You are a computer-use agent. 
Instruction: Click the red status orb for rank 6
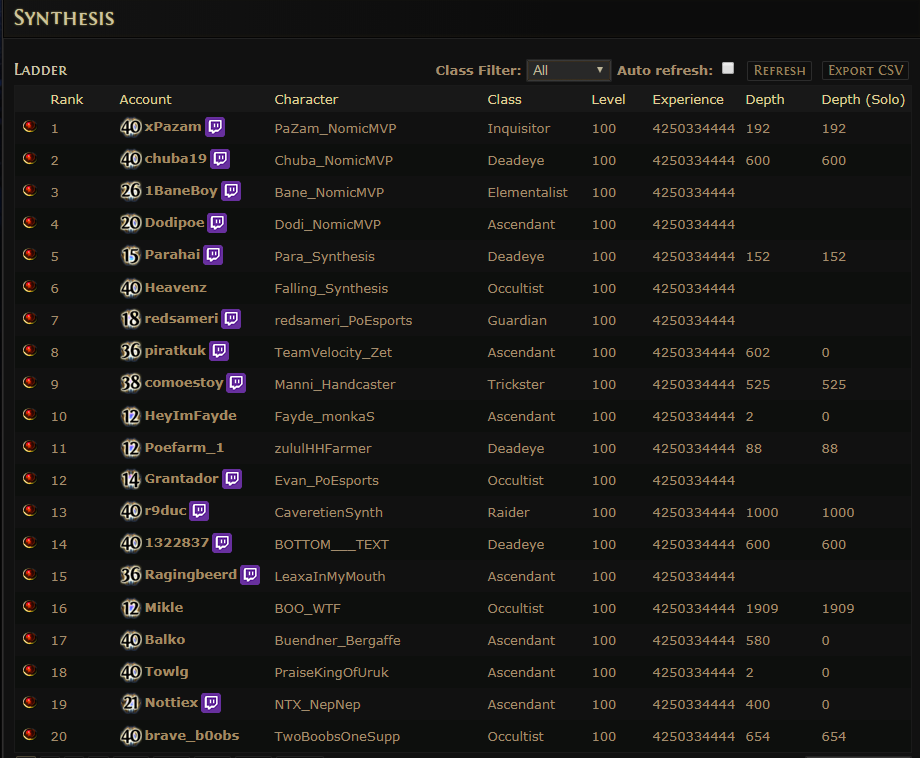coord(29,286)
